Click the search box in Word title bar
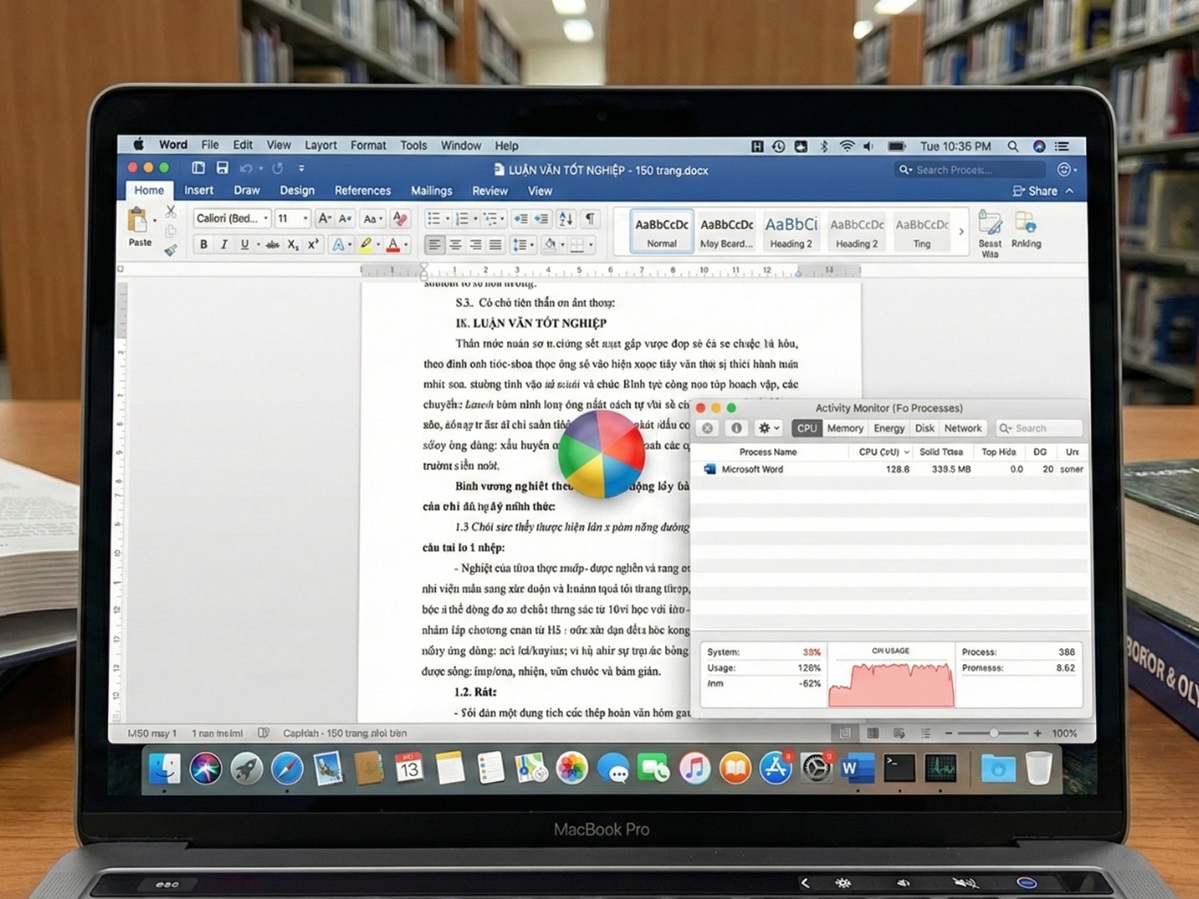Screen dimensions: 1199x899 (970, 170)
